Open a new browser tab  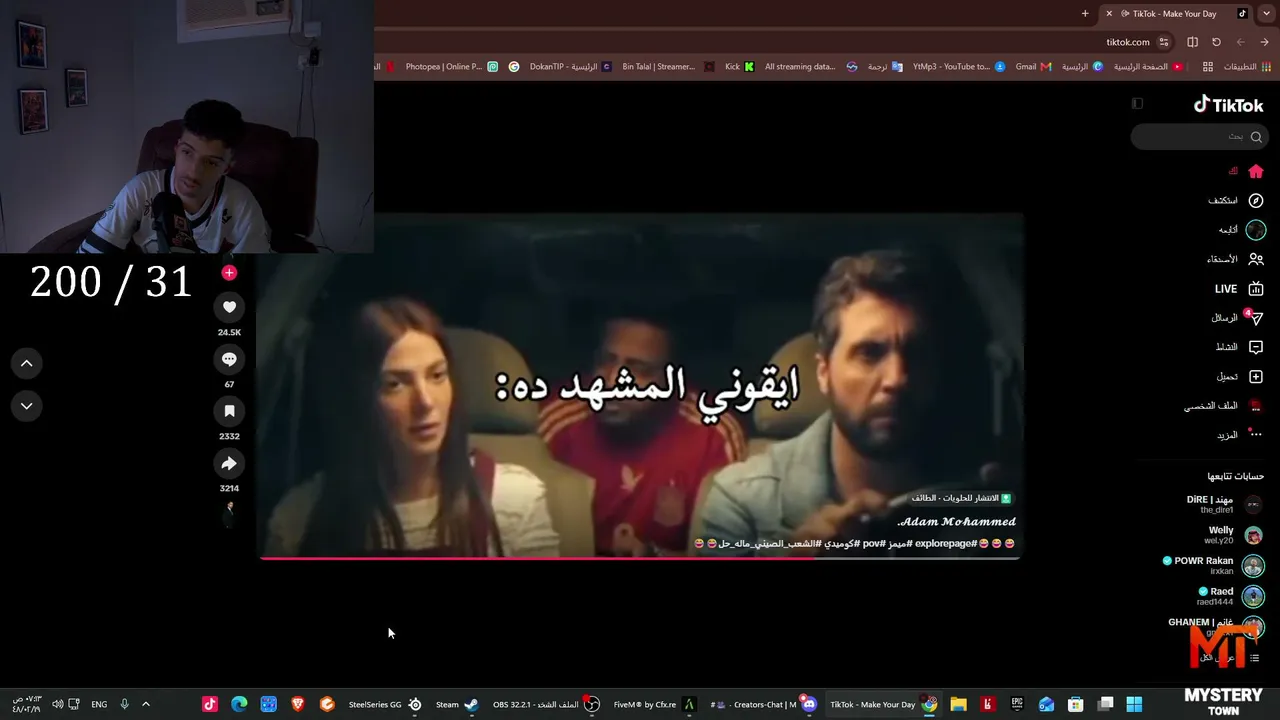(1085, 13)
